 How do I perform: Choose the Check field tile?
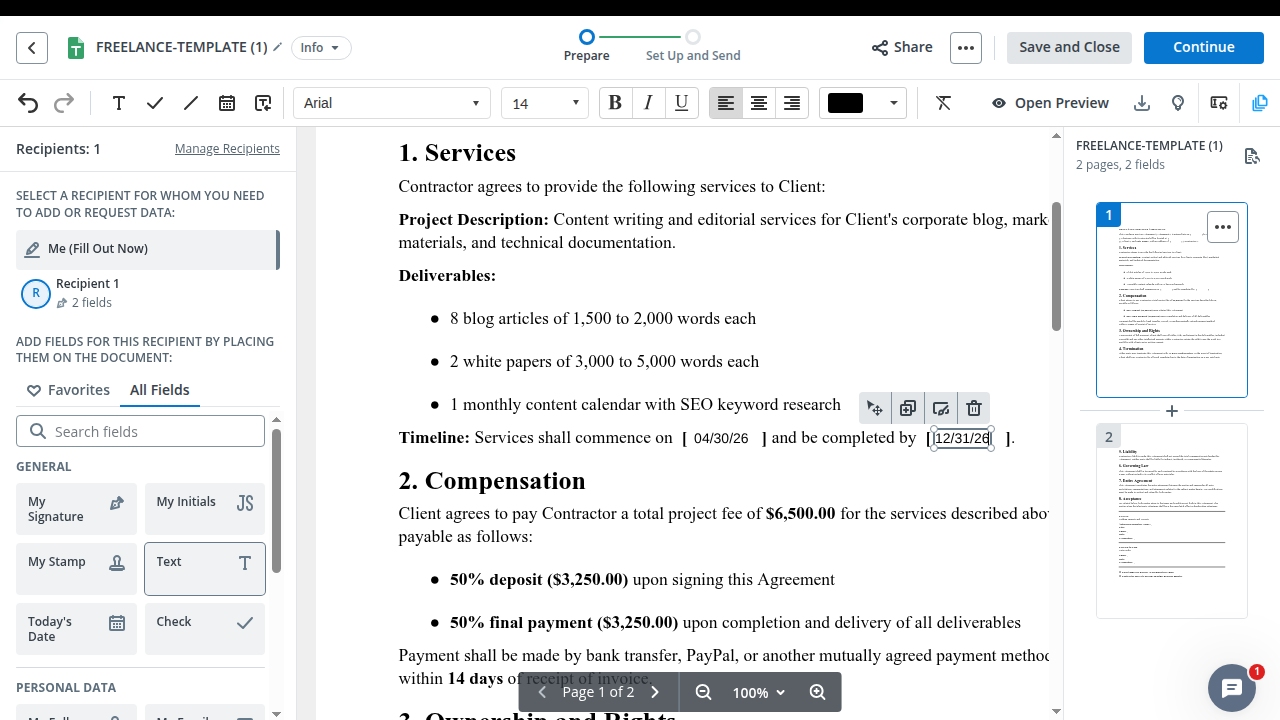point(205,629)
